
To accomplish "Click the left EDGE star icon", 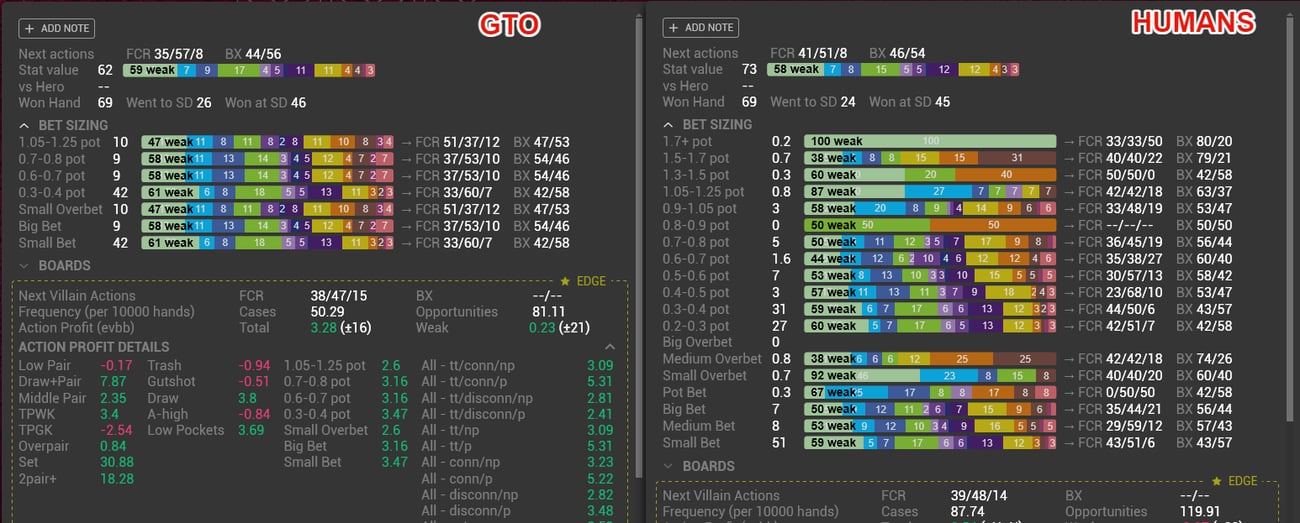I will [565, 282].
